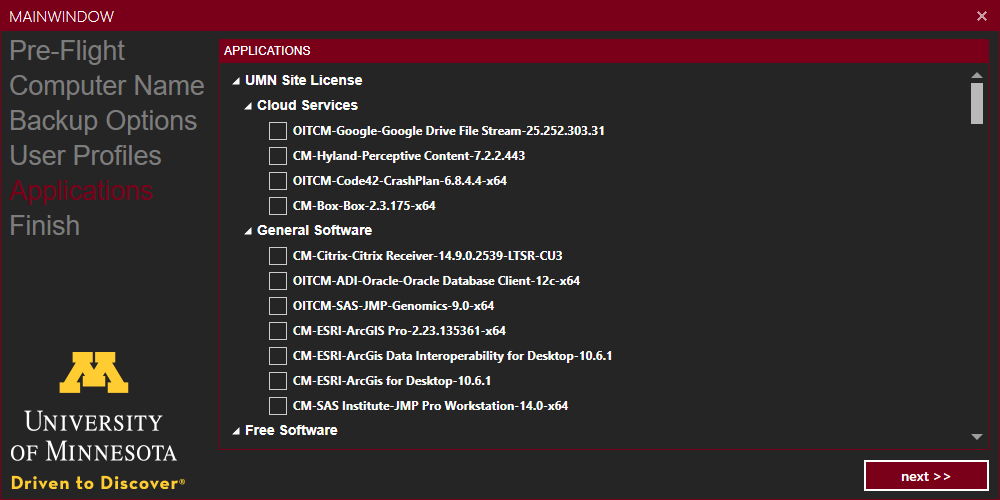This screenshot has width=1000, height=500.
Task: Select Applications step in sidebar
Action: click(x=82, y=191)
